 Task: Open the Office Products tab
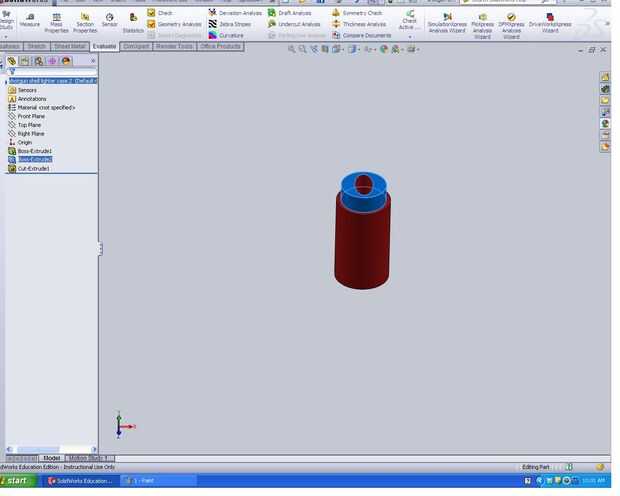[220, 46]
